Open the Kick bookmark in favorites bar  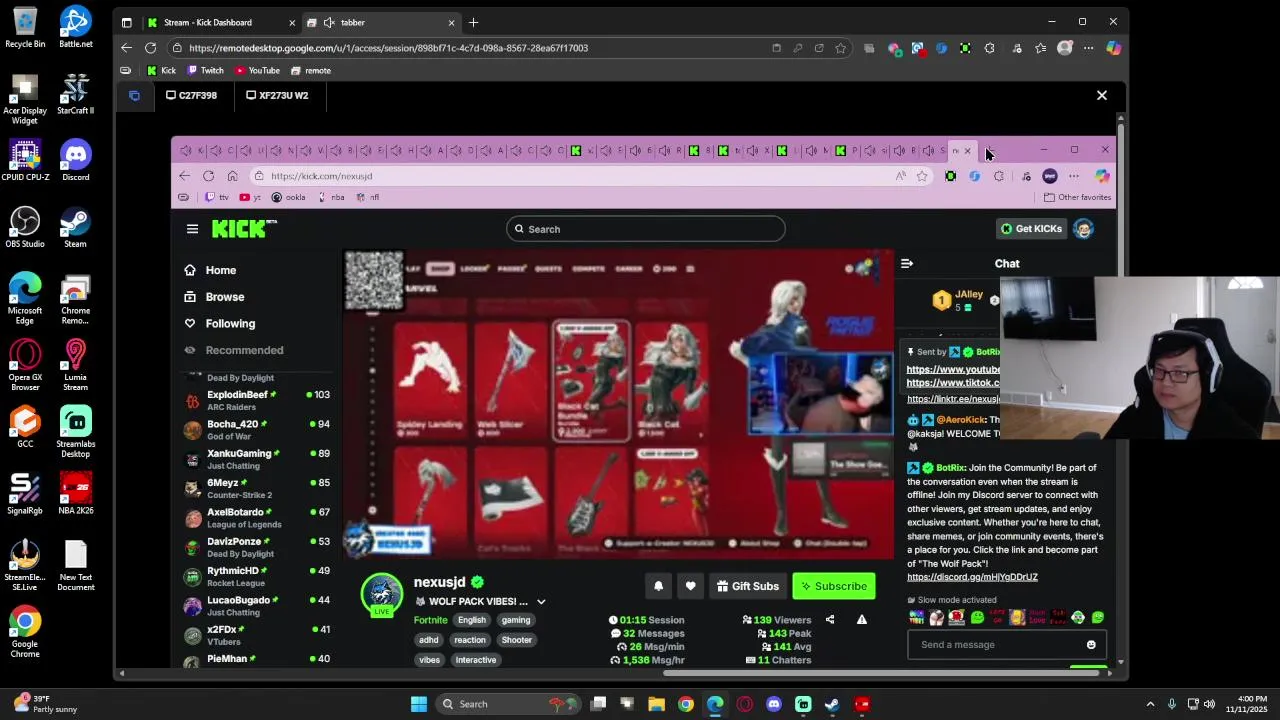161,71
